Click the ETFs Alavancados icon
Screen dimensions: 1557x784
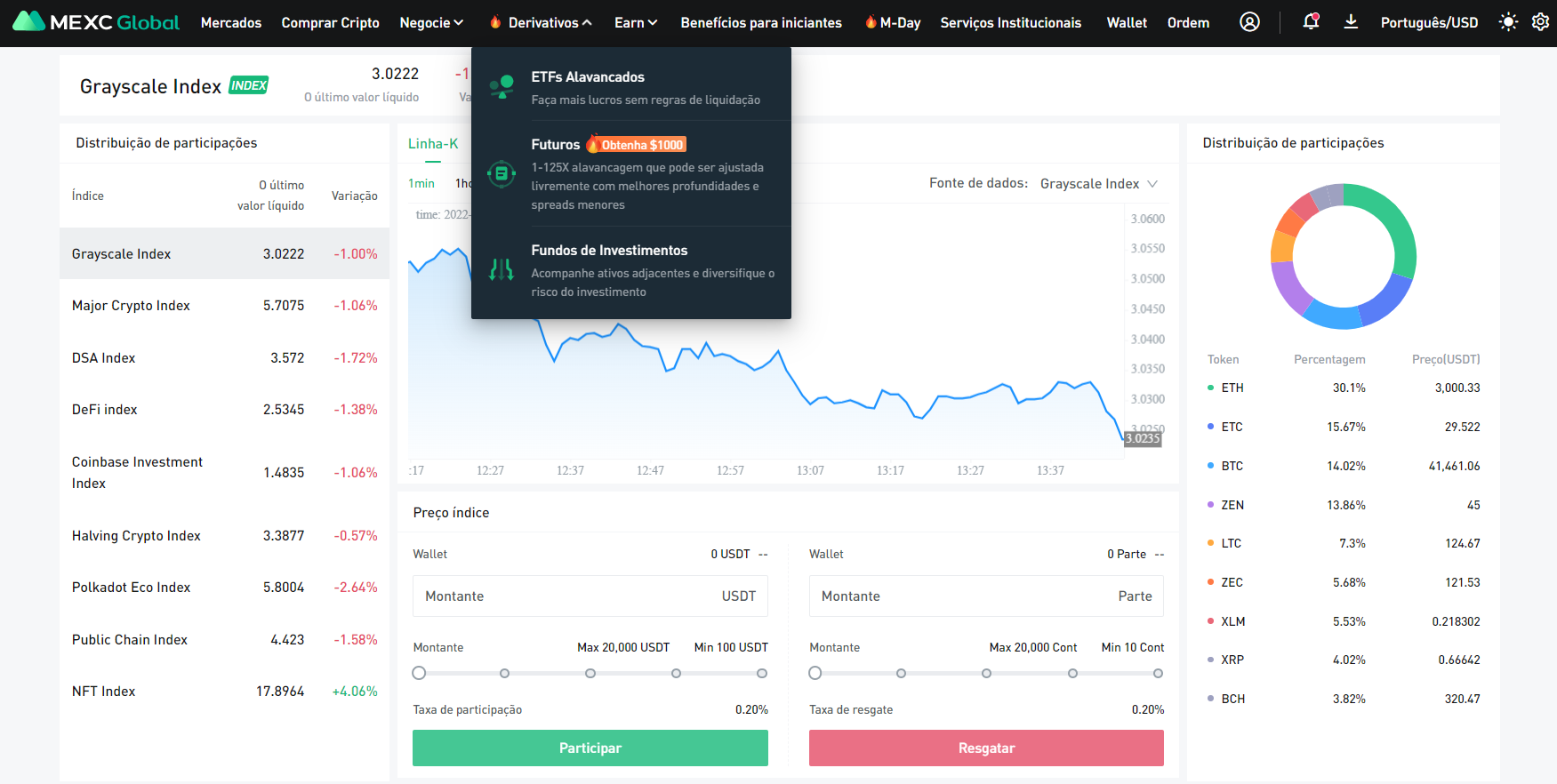502,87
